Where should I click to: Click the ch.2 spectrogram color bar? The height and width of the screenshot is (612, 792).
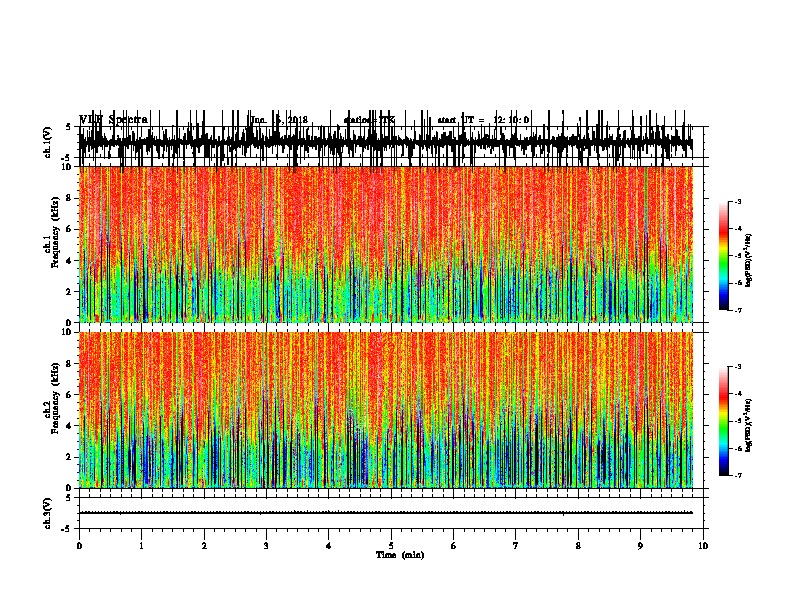tap(724, 421)
